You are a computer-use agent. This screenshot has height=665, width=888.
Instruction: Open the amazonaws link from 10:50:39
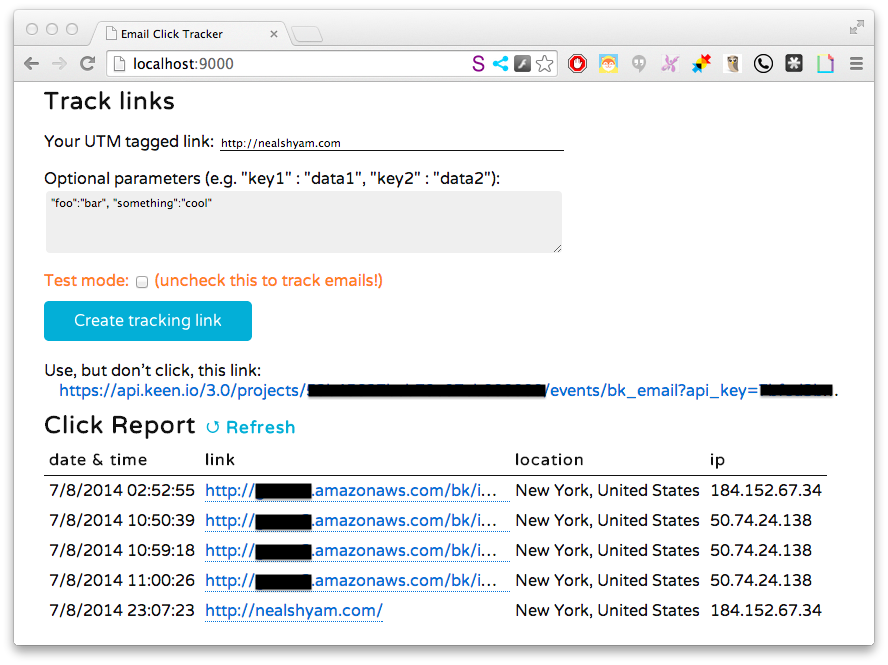click(357, 521)
